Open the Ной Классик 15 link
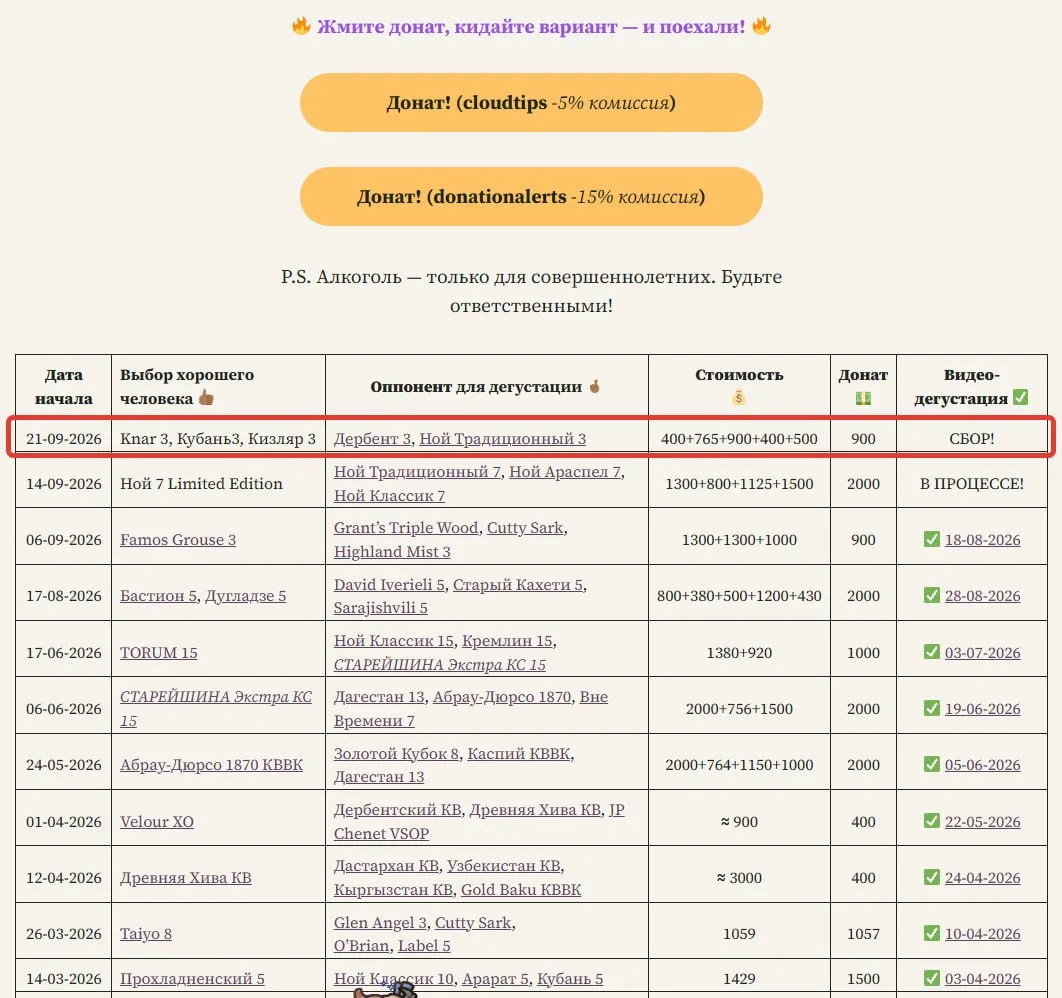The width and height of the screenshot is (1062, 998). [394, 641]
